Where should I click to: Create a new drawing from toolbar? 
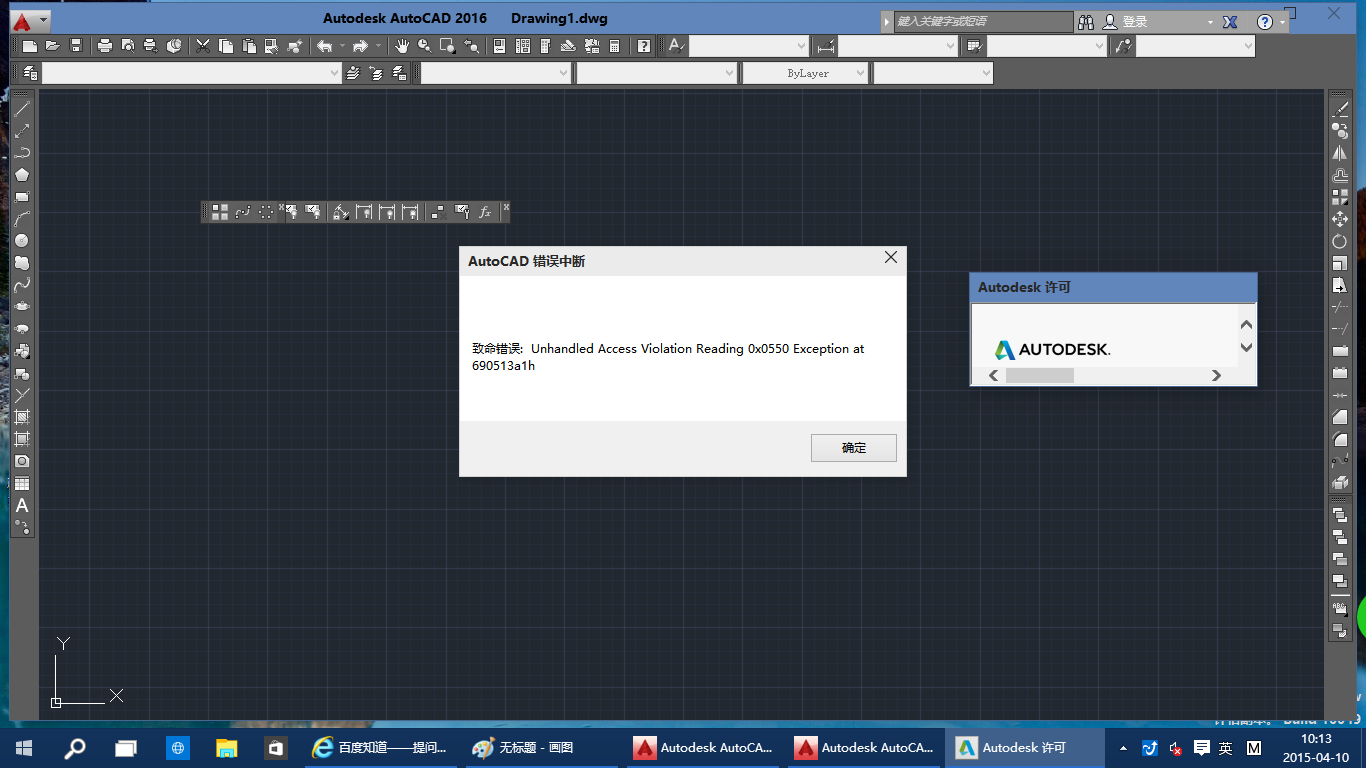tap(29, 46)
